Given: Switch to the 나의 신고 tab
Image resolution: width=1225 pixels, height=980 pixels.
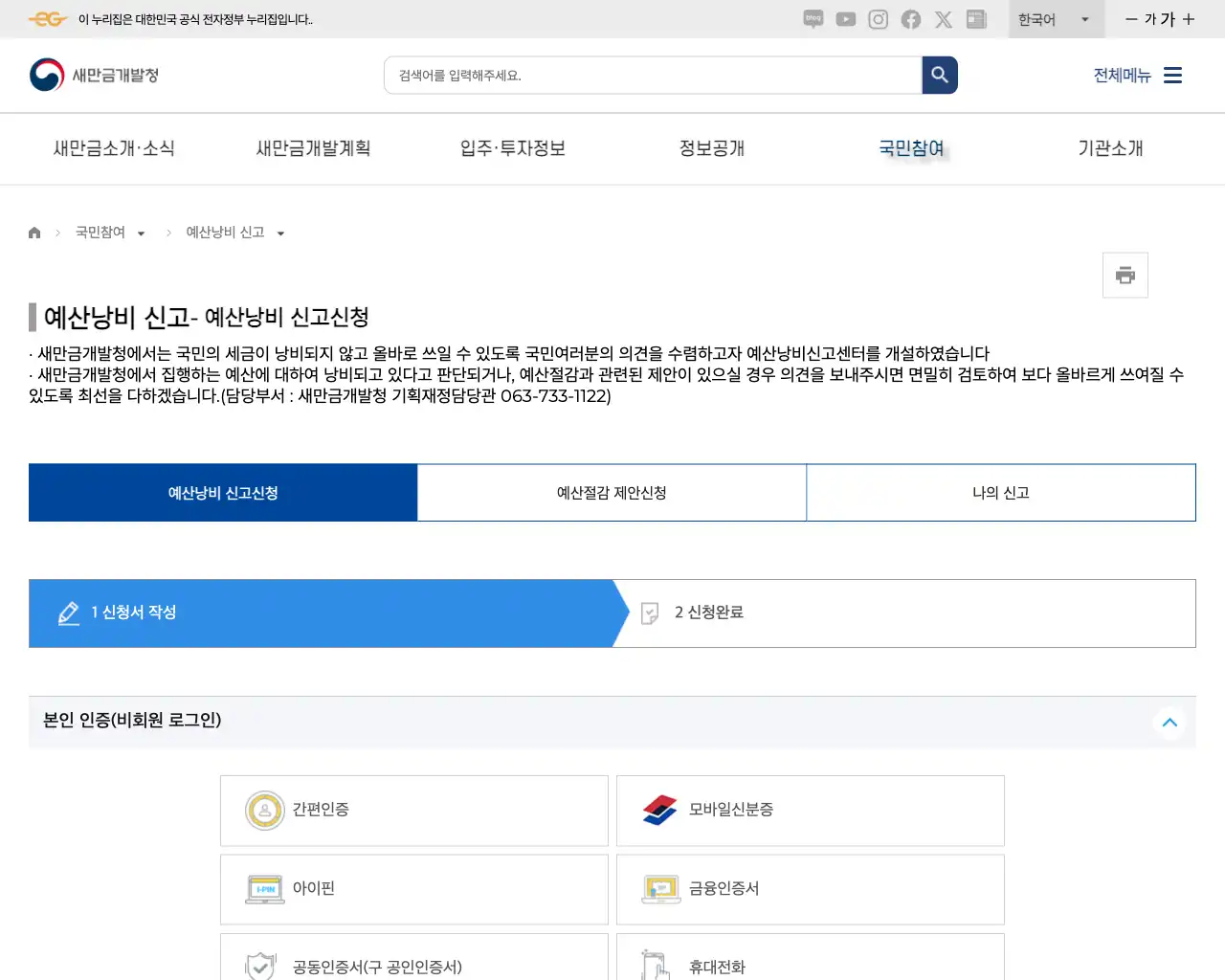Looking at the screenshot, I should click(x=1001, y=492).
